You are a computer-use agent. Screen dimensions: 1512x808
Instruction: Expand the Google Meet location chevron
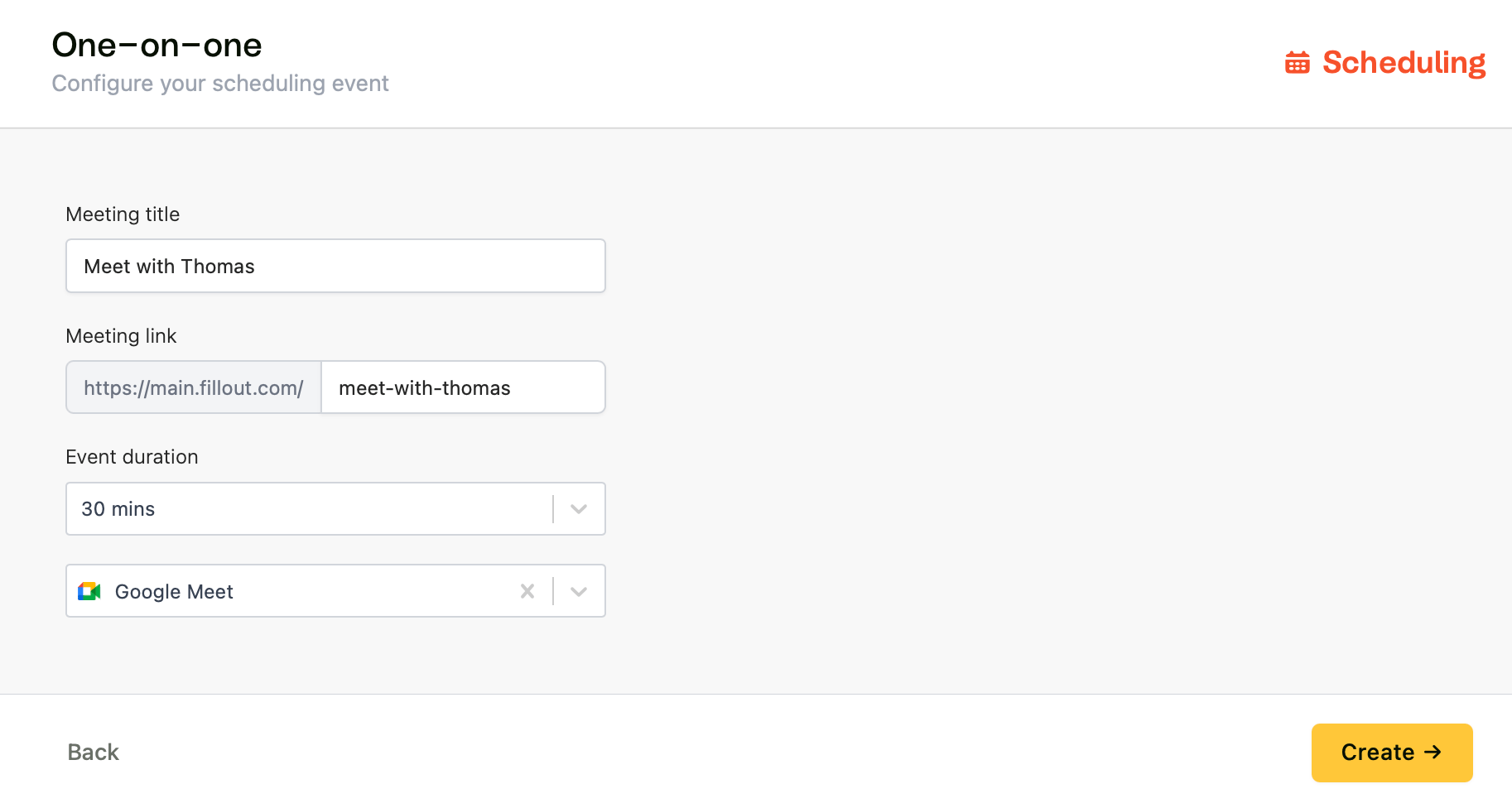(x=579, y=591)
